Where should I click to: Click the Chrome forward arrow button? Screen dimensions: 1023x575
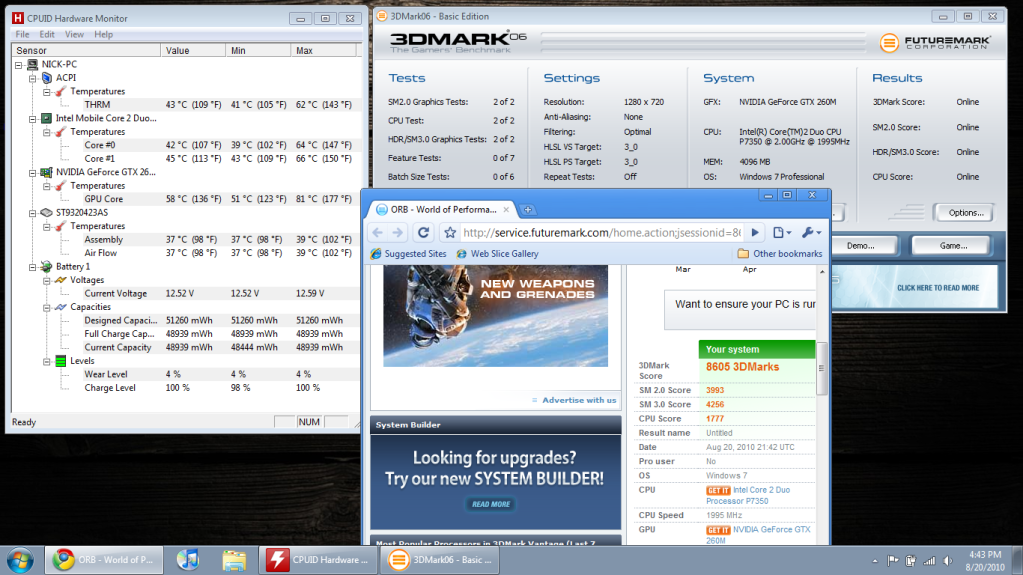coord(397,232)
